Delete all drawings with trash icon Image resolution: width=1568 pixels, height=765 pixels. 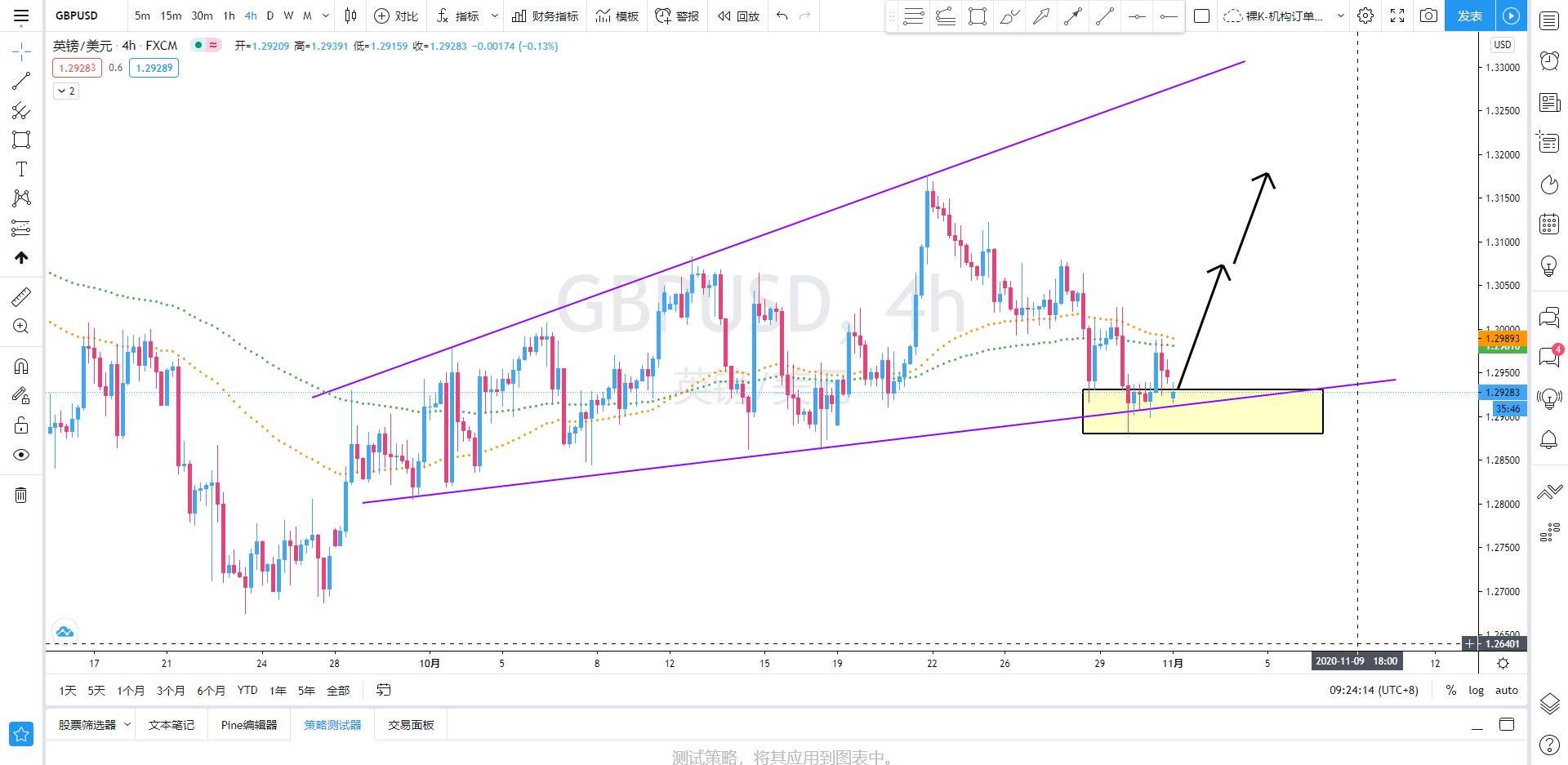click(21, 495)
